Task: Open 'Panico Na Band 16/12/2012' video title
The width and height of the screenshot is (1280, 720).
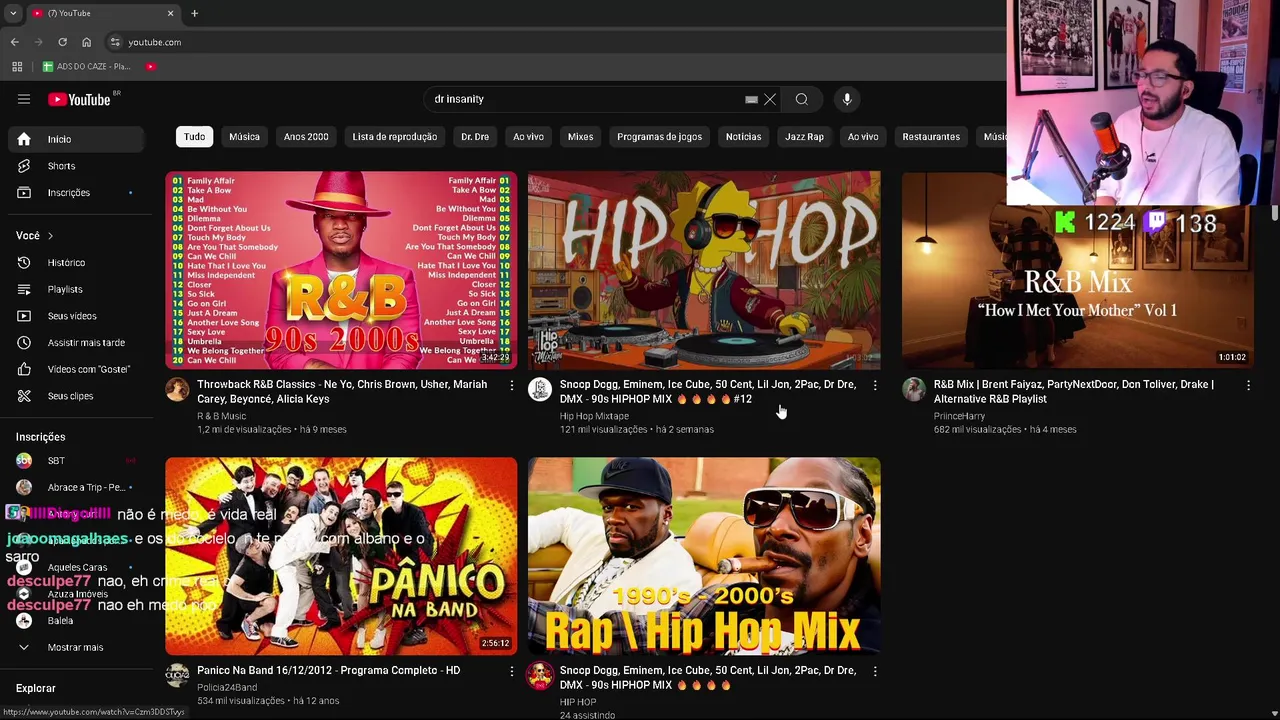Action: click(328, 671)
